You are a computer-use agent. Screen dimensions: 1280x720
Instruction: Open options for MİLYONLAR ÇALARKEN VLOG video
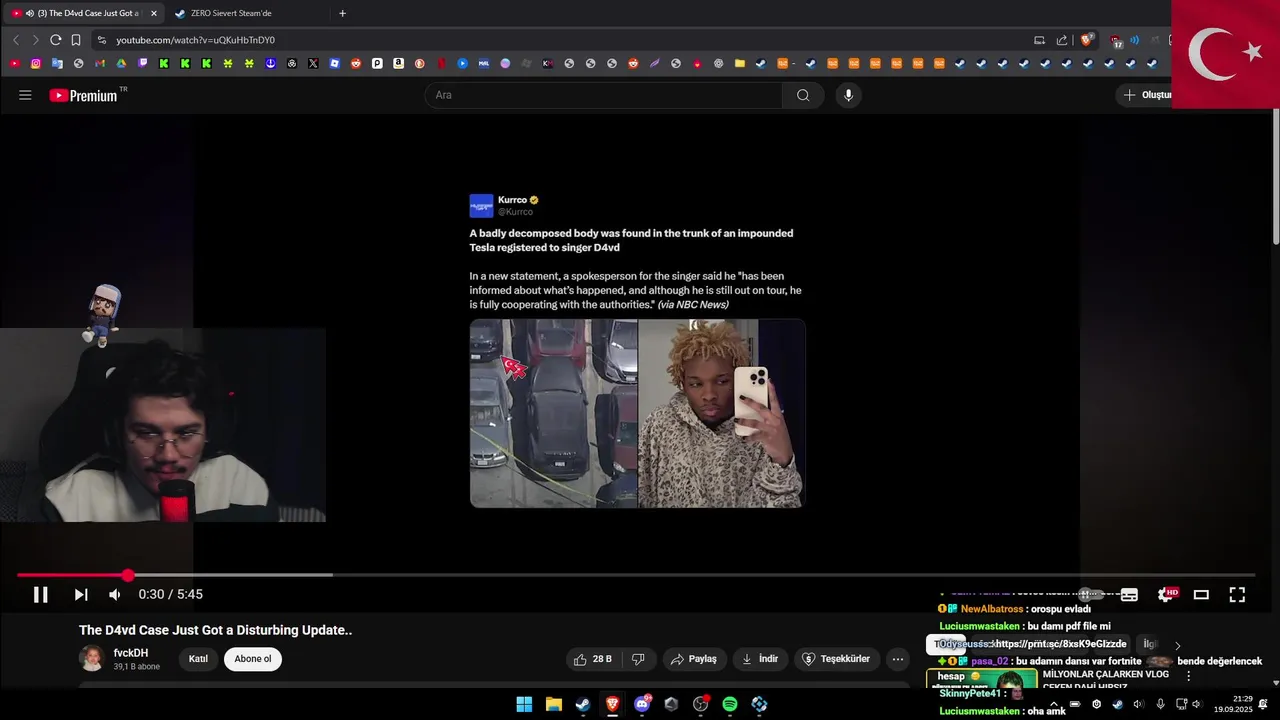click(1188, 676)
